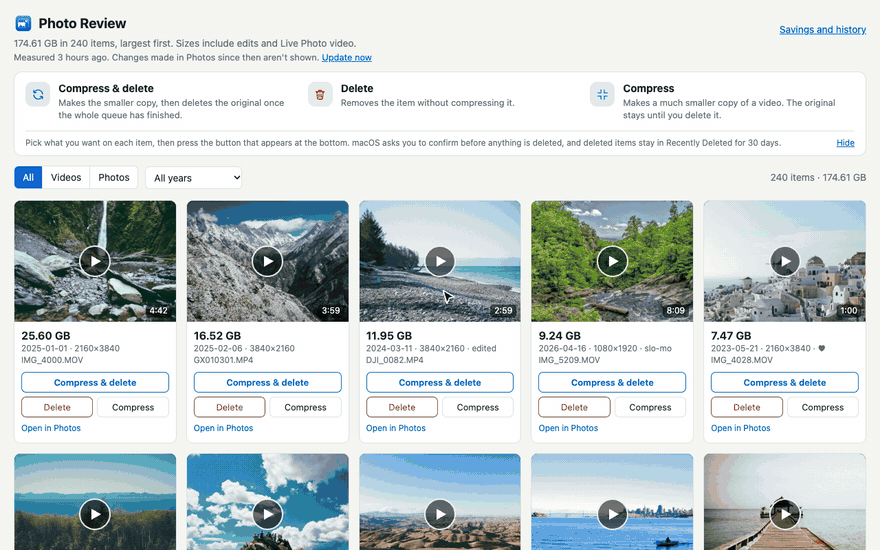Screen dimensions: 880x550
Task: Play the IMG_4000.MOV waterfall video
Action: click(95, 262)
